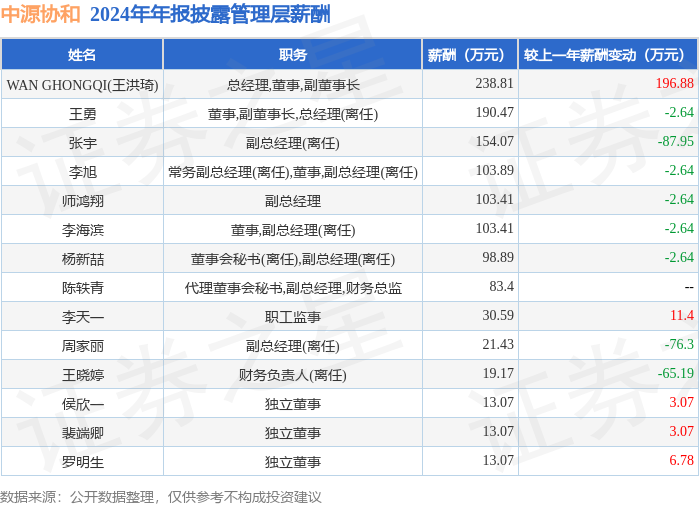Select the name cell 李天一
The image size is (699, 506).
tap(82, 317)
